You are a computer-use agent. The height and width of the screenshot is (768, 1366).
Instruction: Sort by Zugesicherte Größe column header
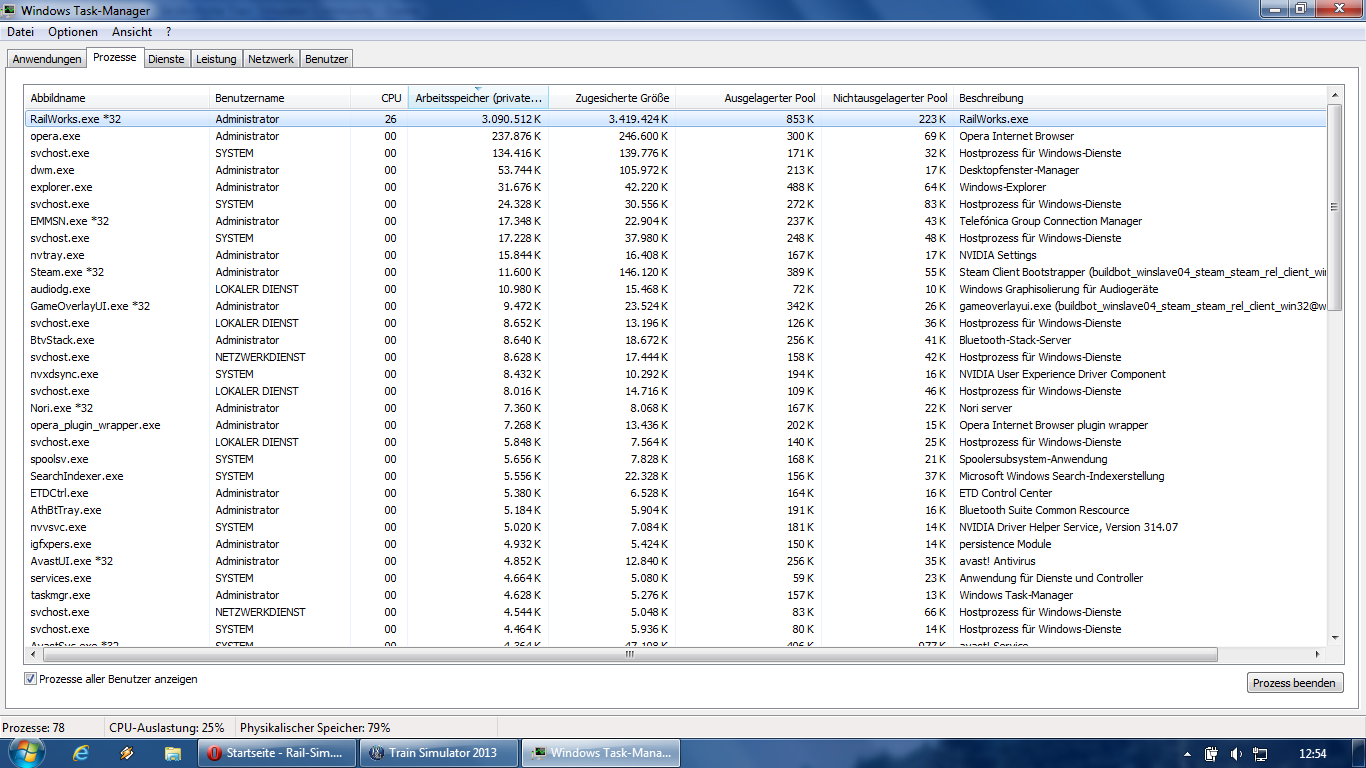[612, 98]
